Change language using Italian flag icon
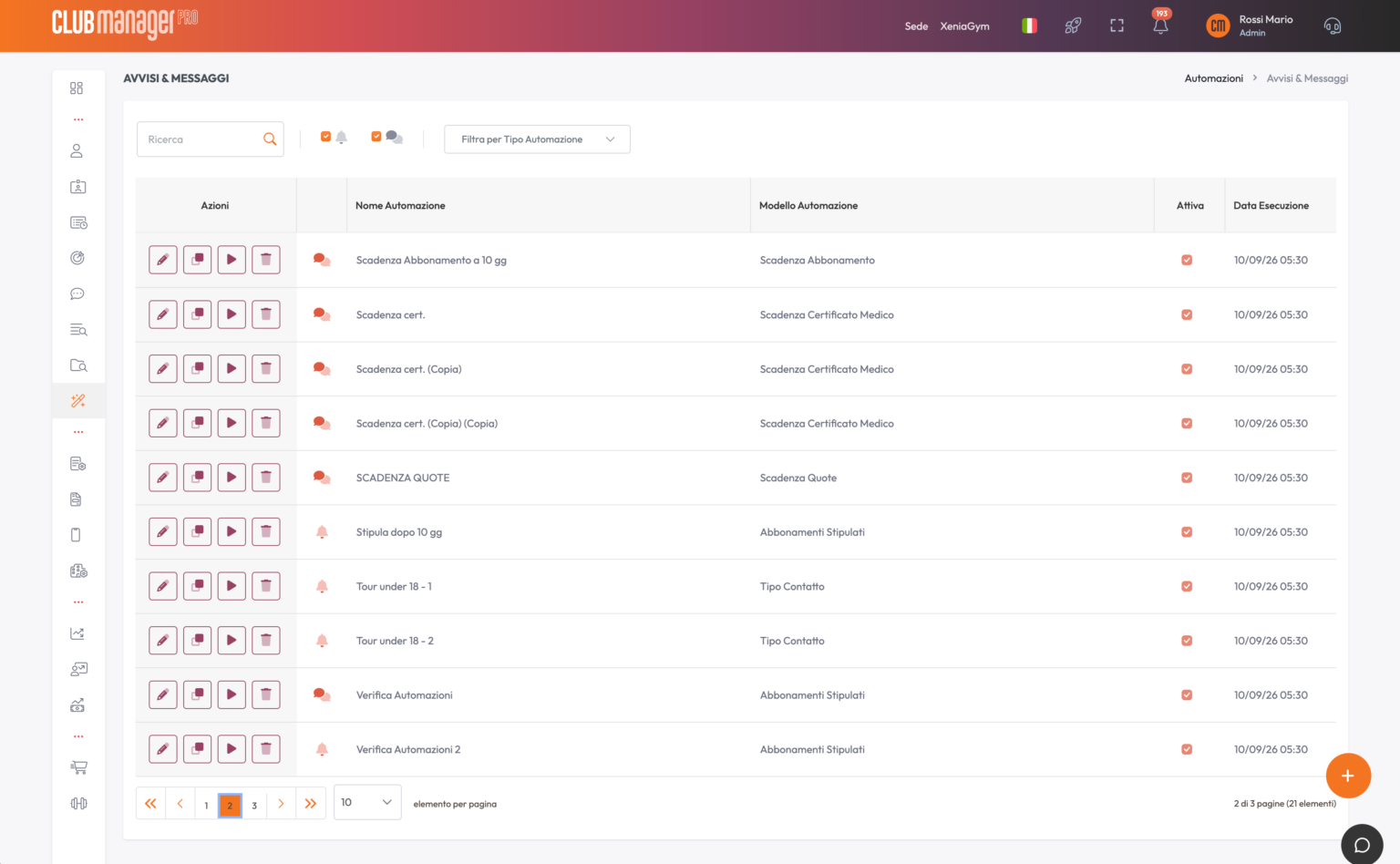1400x864 pixels. point(1029,26)
